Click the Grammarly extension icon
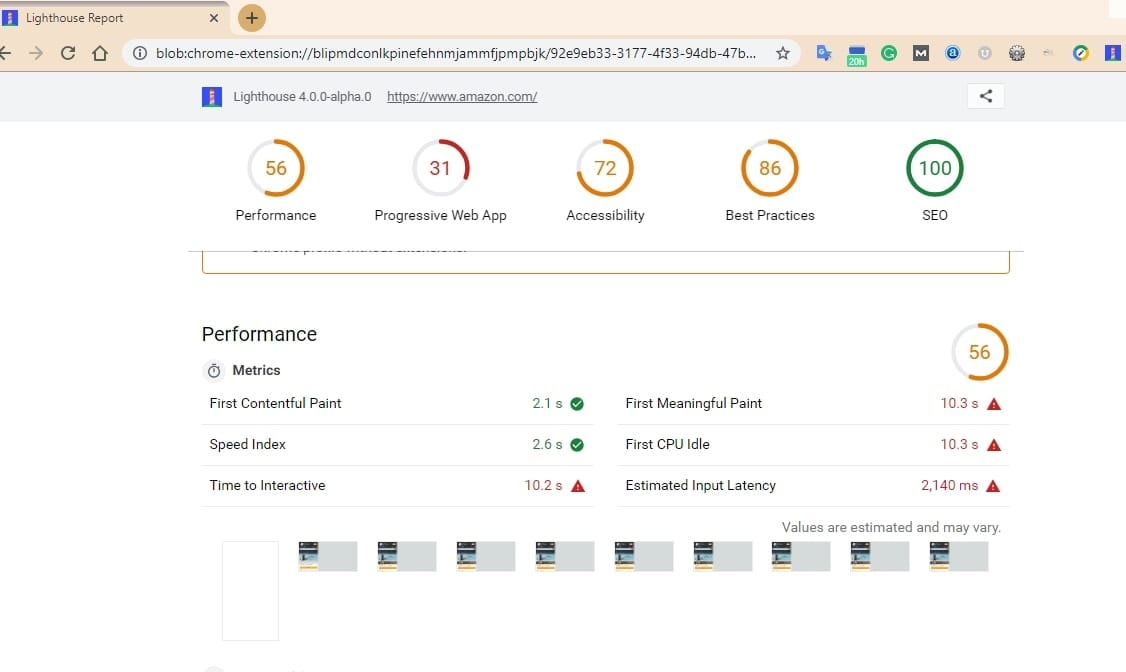The width and height of the screenshot is (1126, 672). tap(889, 53)
